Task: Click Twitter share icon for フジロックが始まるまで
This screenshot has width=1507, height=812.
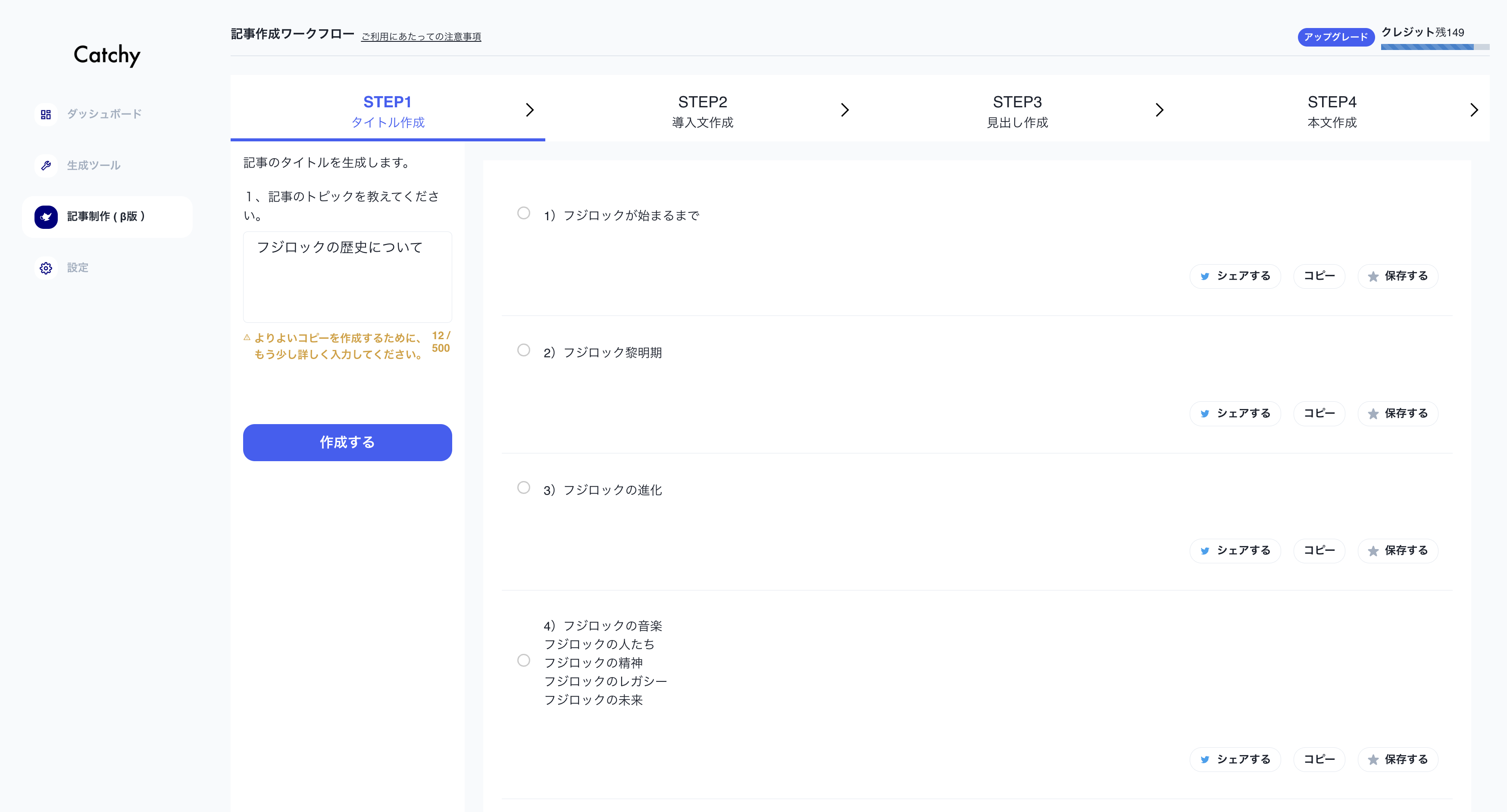Action: pos(1204,276)
